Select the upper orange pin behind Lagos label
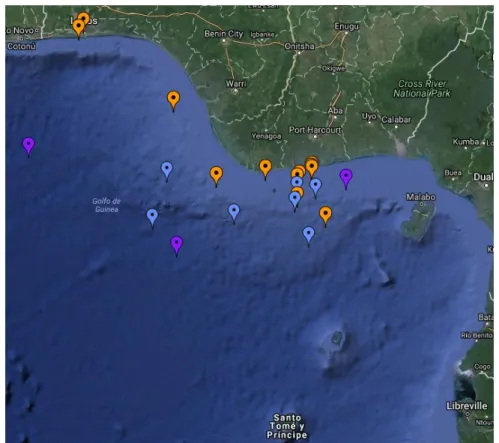 pos(83,17)
